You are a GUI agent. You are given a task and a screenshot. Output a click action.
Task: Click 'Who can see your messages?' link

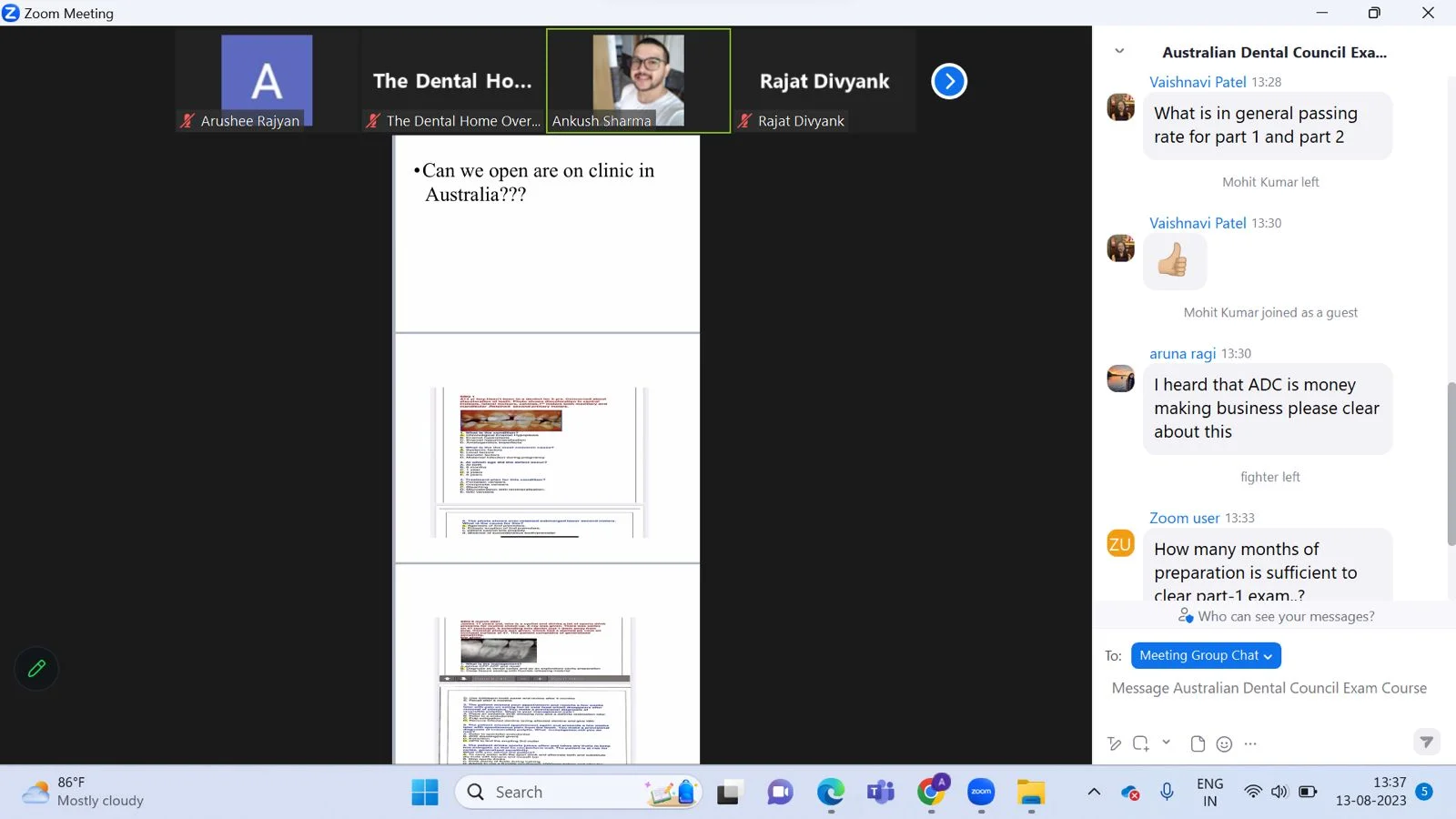point(1276,616)
